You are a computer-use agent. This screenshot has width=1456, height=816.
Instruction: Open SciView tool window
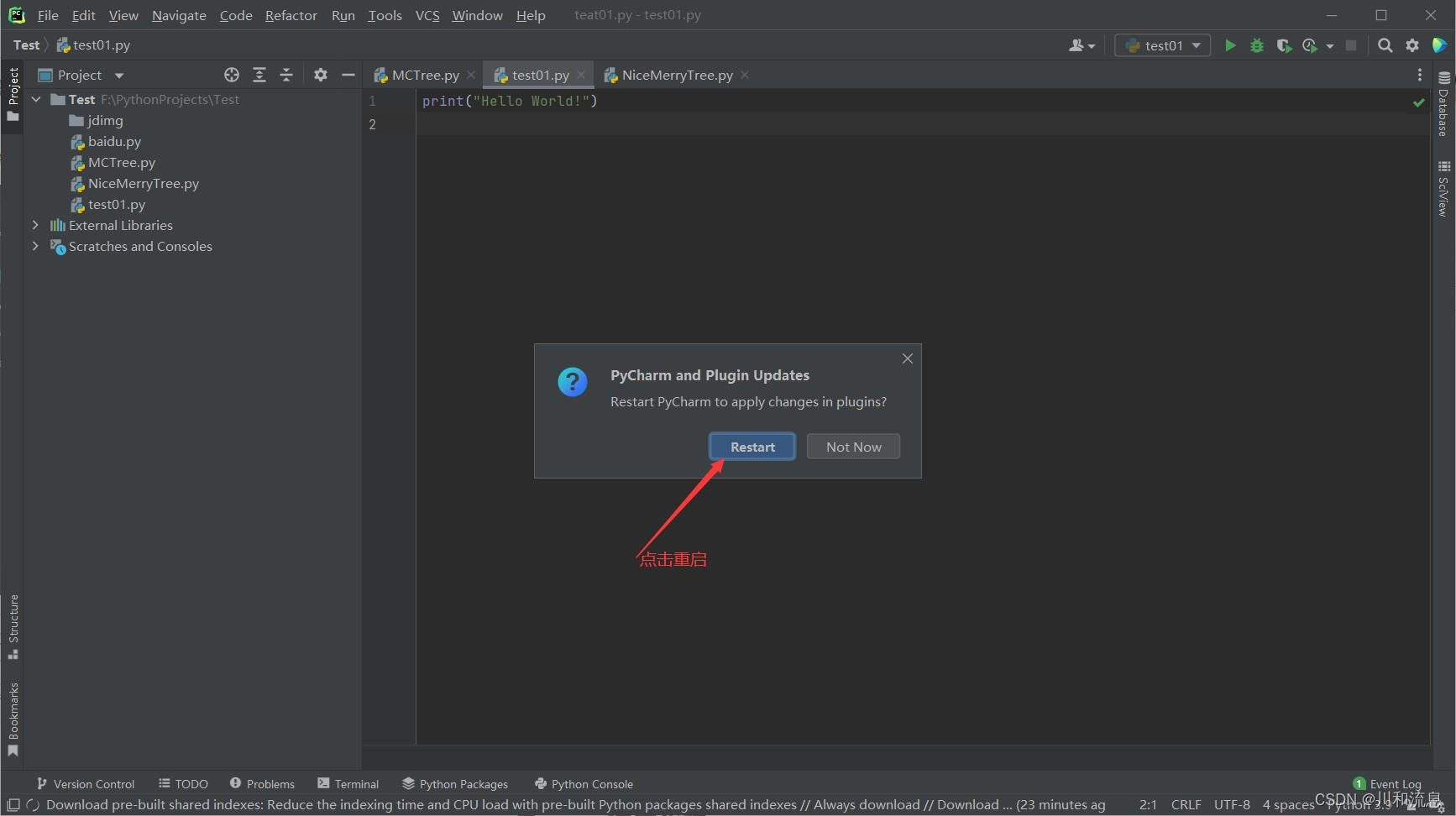coord(1443,189)
